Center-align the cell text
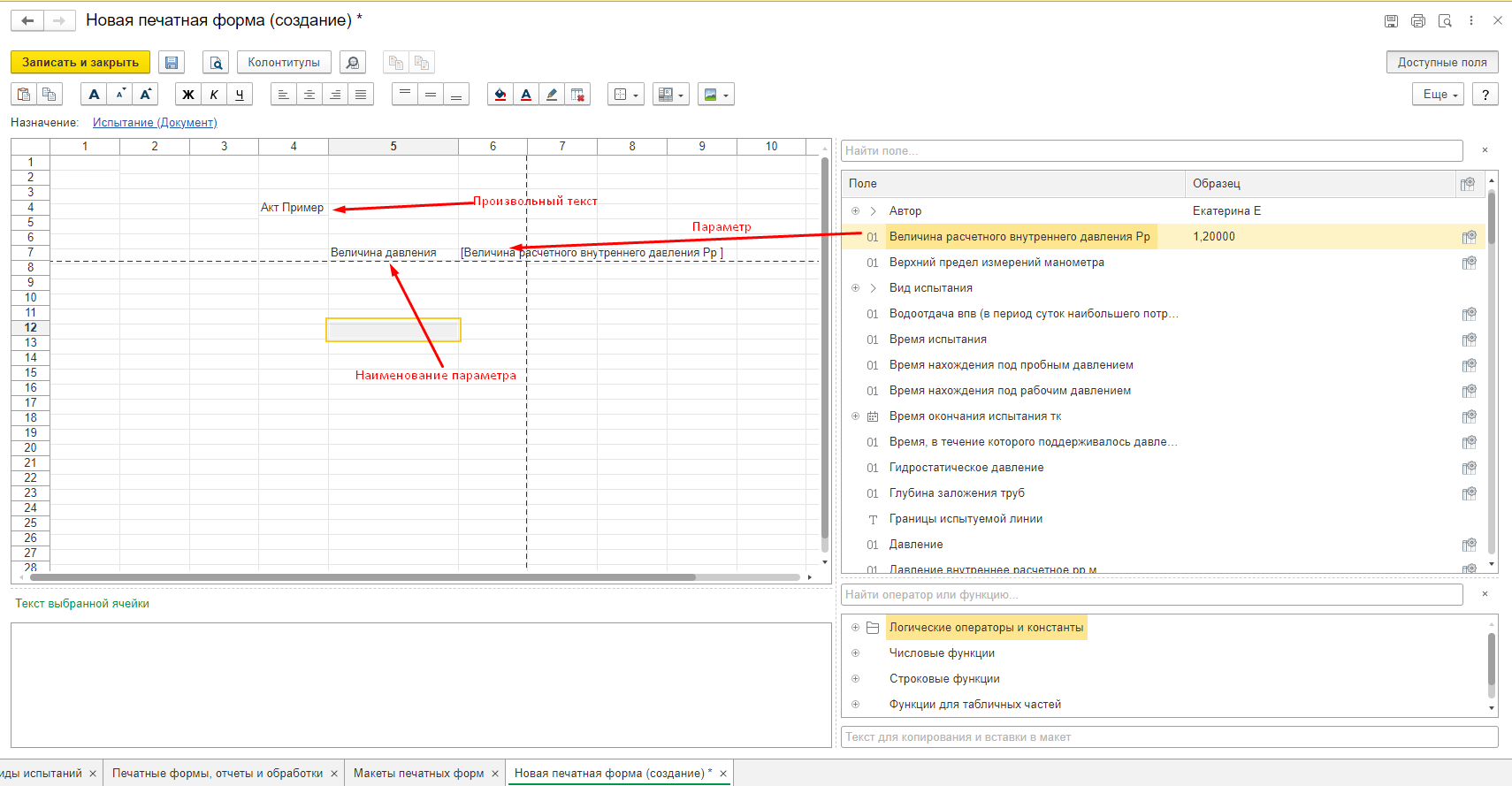 309,95
